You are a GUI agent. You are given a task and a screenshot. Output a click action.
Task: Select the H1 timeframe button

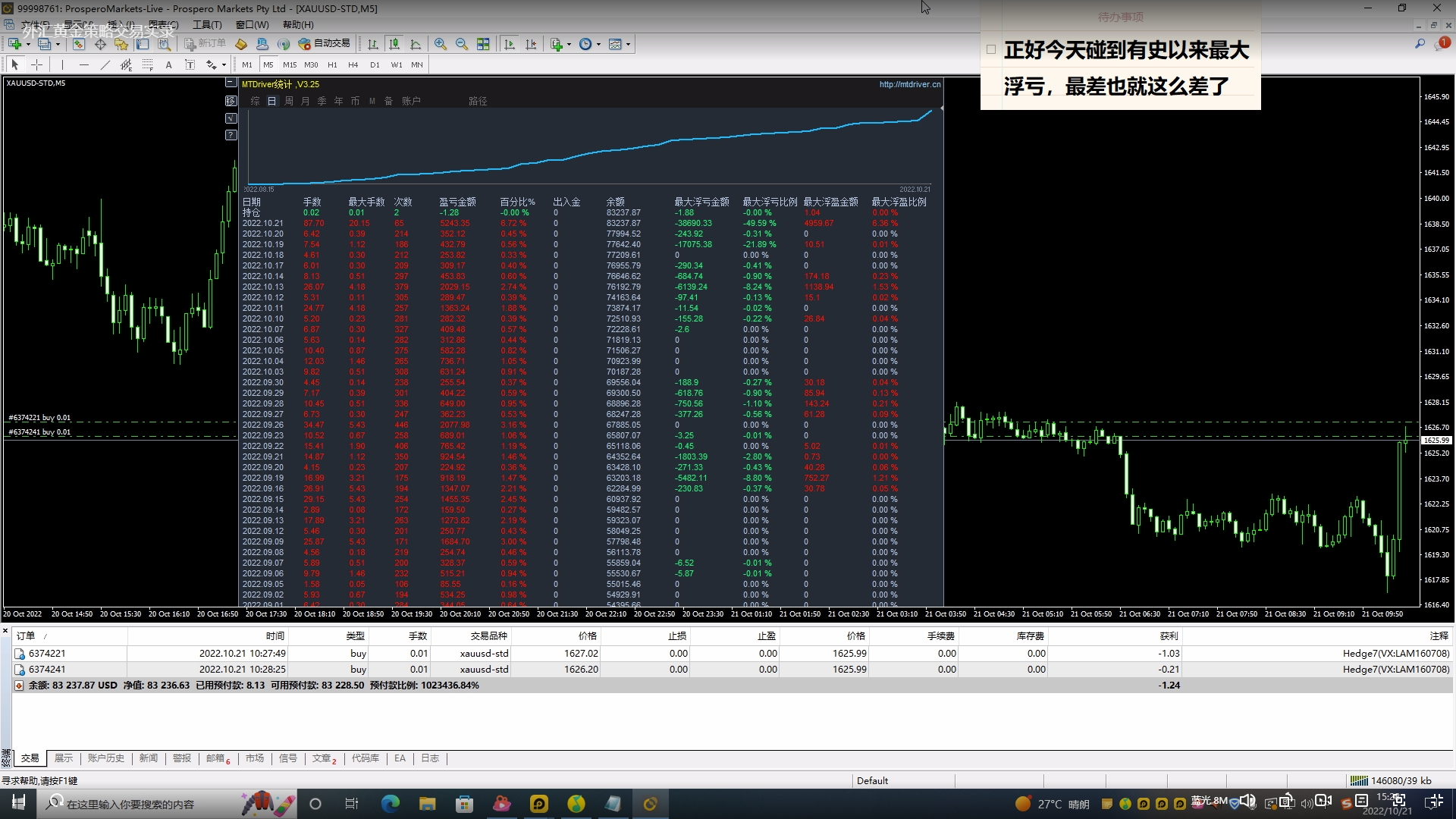point(332,64)
